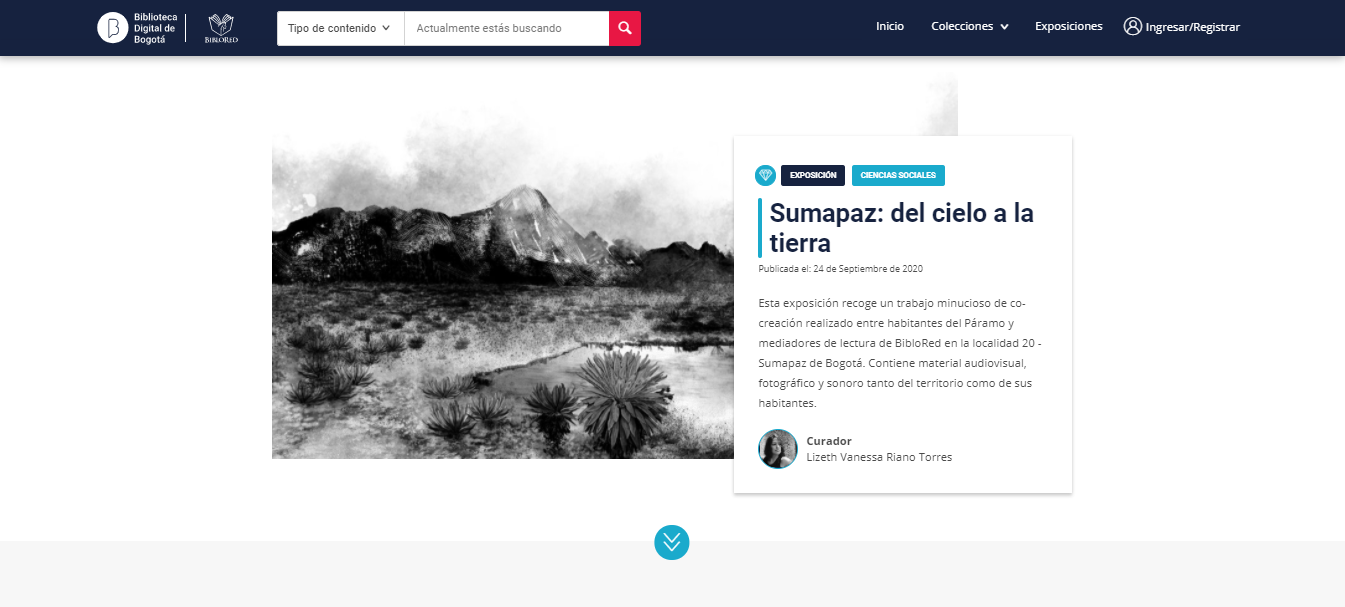Viewport: 1345px width, 607px height.
Task: Open the BibloRed logo link
Action: coord(221,28)
